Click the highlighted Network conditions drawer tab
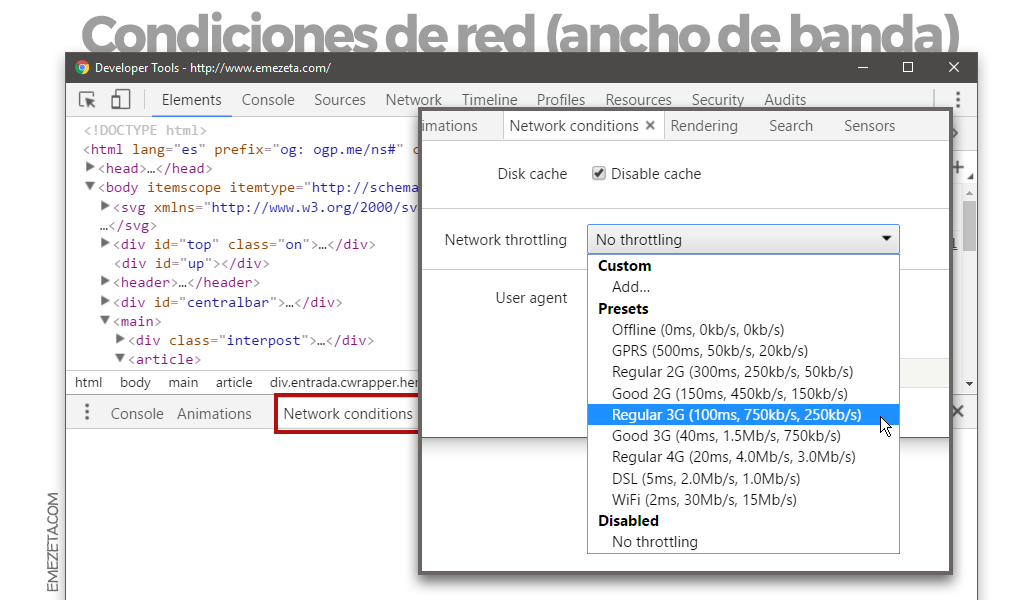 pyautogui.click(x=348, y=414)
